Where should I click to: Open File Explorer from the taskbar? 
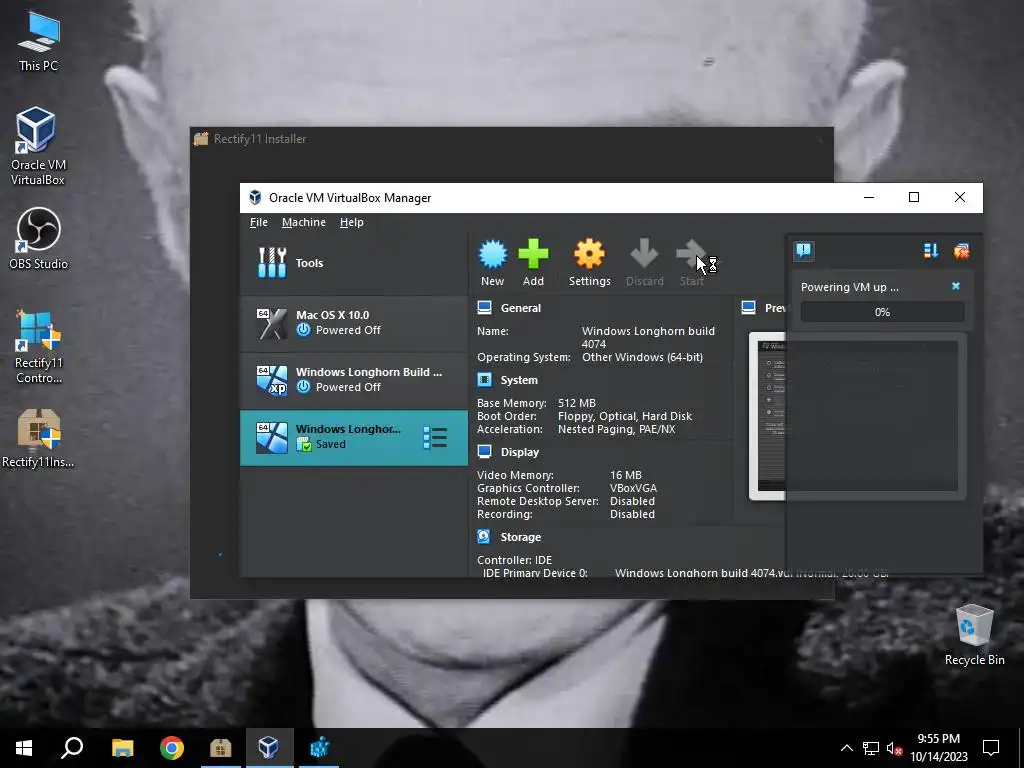[x=122, y=748]
